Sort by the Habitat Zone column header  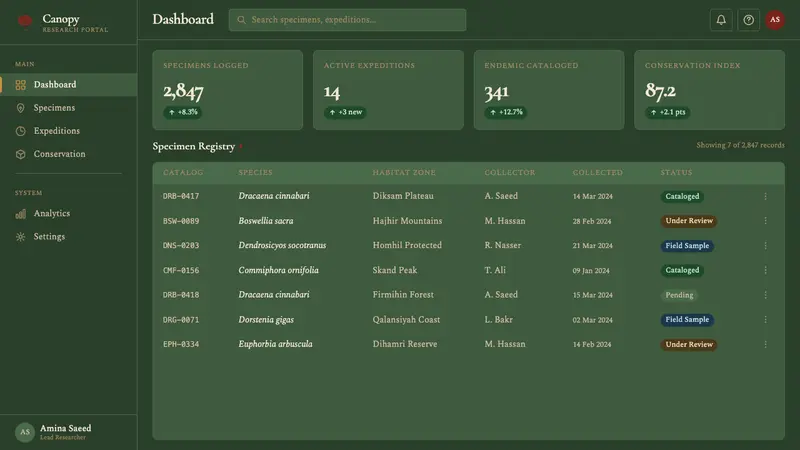(x=404, y=172)
